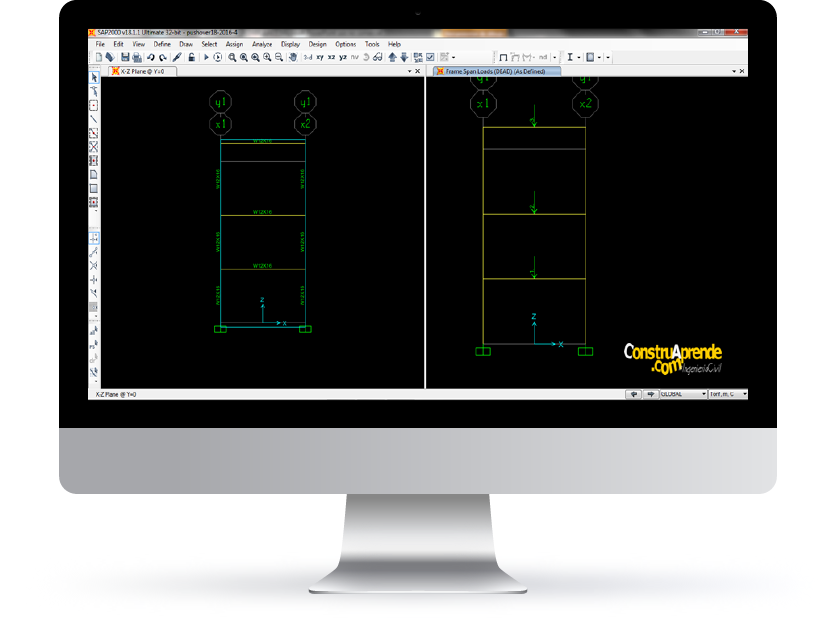Screen dimensions: 836x640
Task: Toggle snap to points and grid intersections
Action: pos(94,238)
